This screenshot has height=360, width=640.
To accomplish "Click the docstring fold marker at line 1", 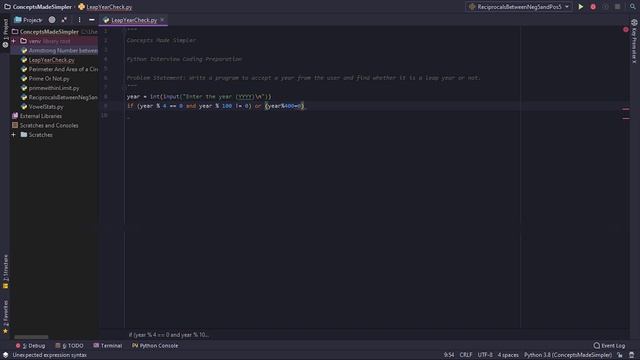I will (x=124, y=30).
